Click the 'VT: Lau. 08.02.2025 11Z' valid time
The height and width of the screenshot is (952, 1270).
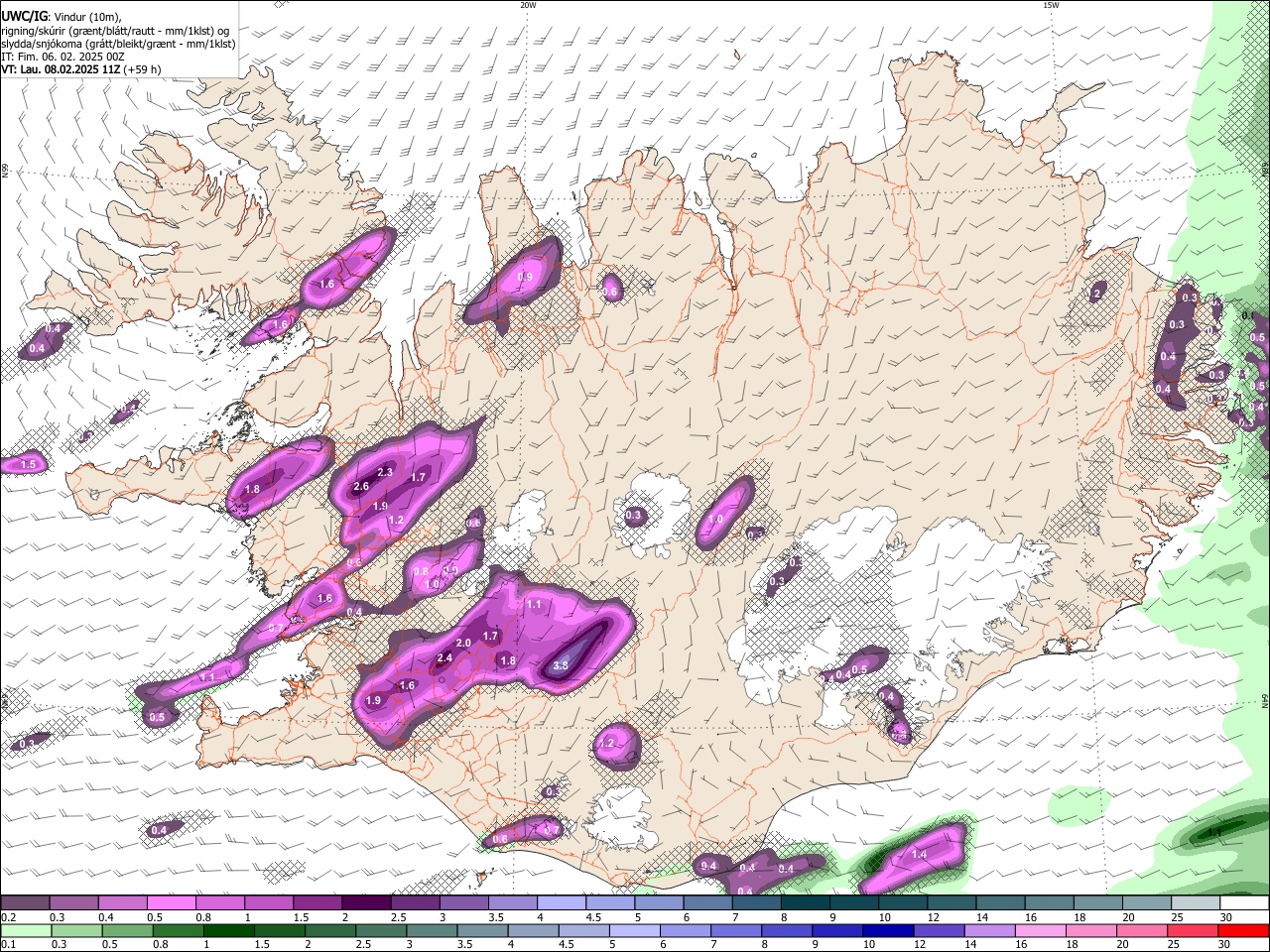coord(61,69)
